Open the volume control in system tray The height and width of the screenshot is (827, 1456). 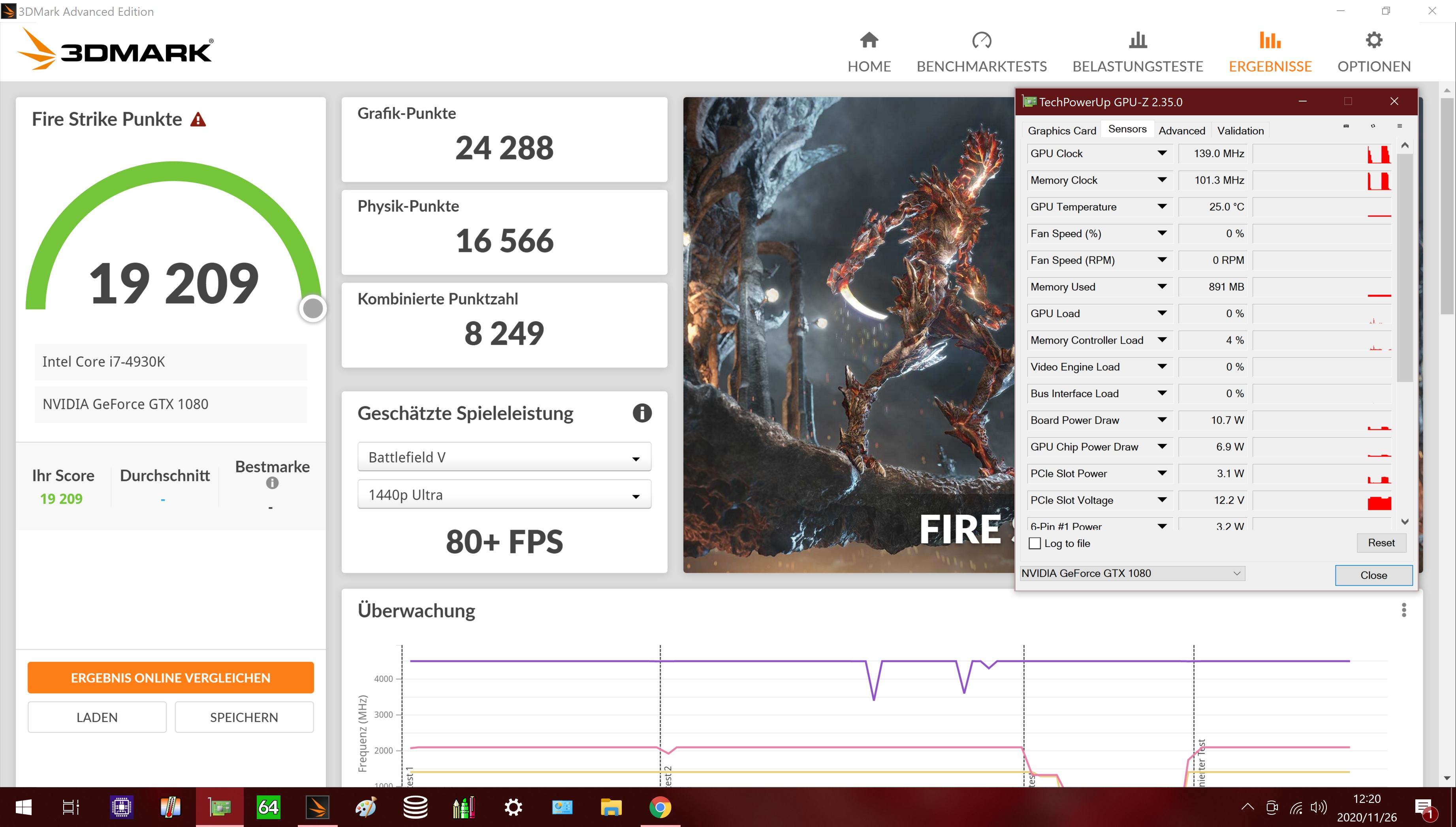pos(1319,807)
